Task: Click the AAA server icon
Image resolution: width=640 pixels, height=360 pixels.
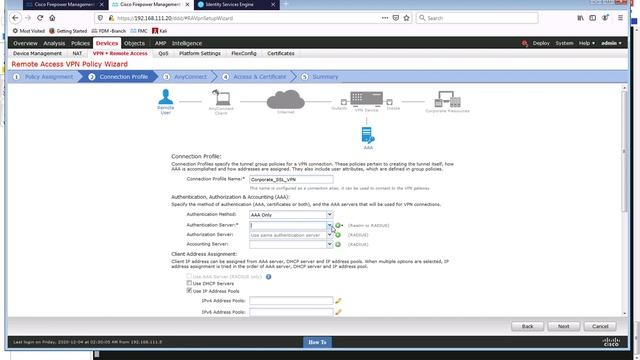Action: click(368, 135)
